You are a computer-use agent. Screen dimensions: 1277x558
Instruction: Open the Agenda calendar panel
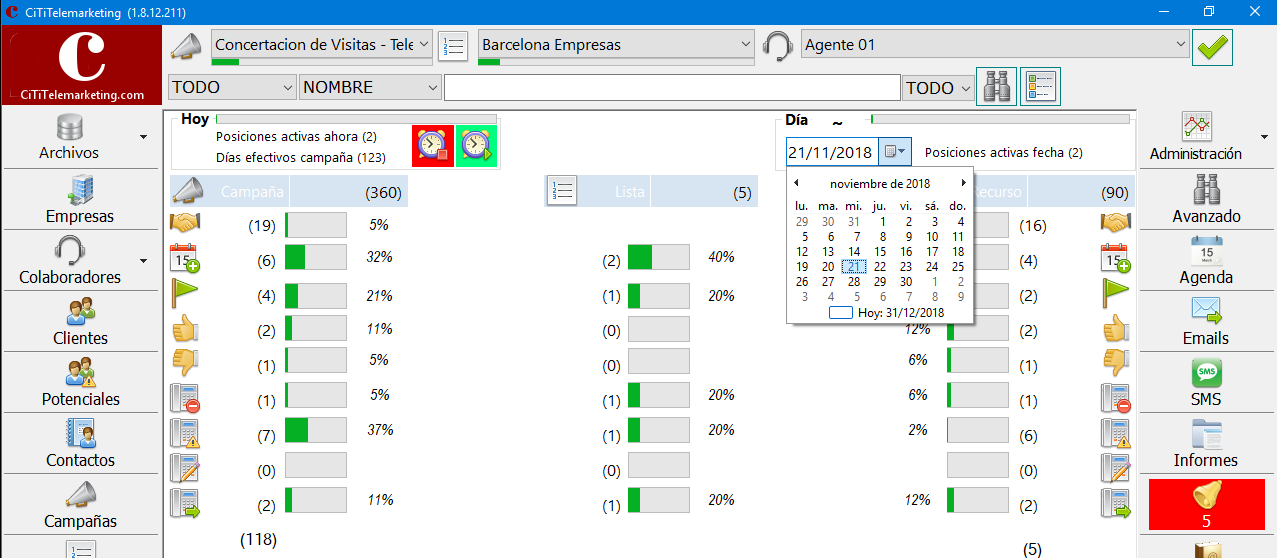click(x=1207, y=260)
